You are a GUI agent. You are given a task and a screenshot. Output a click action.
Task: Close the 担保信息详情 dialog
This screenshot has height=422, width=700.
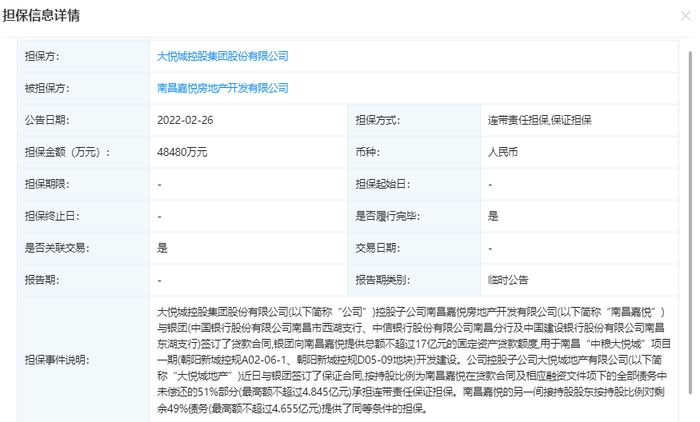685,16
